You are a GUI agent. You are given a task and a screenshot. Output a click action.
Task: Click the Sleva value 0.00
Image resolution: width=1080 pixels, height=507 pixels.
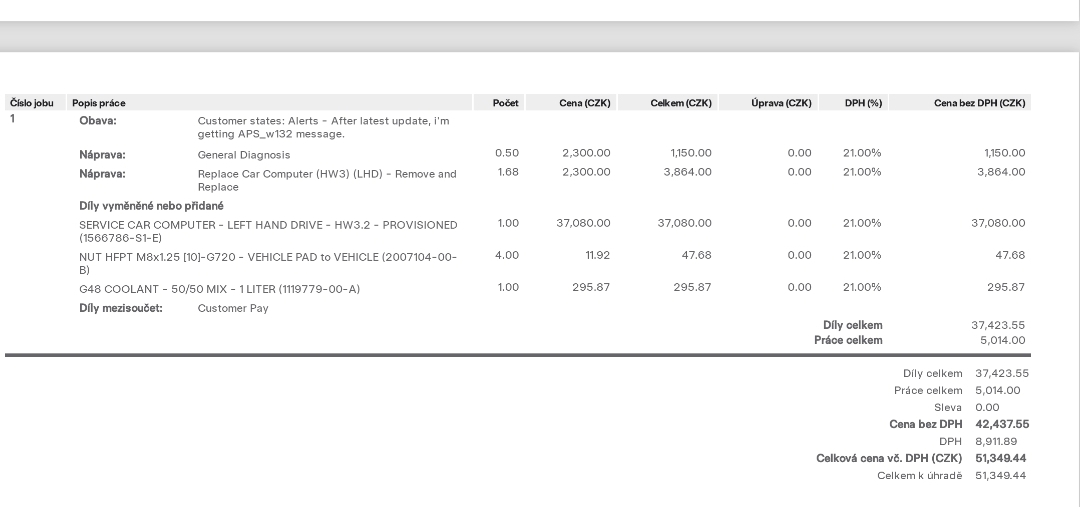tap(987, 407)
